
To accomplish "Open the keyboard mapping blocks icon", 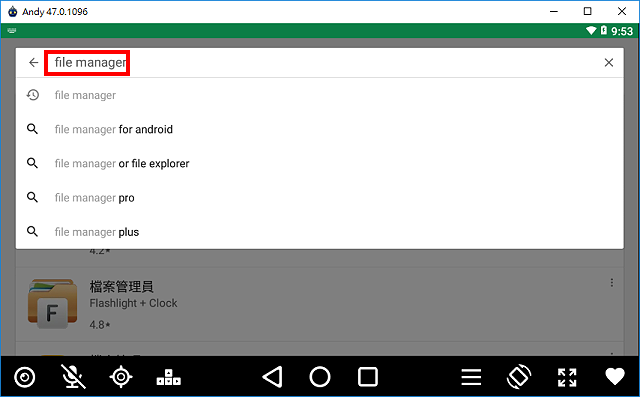I will [x=169, y=377].
